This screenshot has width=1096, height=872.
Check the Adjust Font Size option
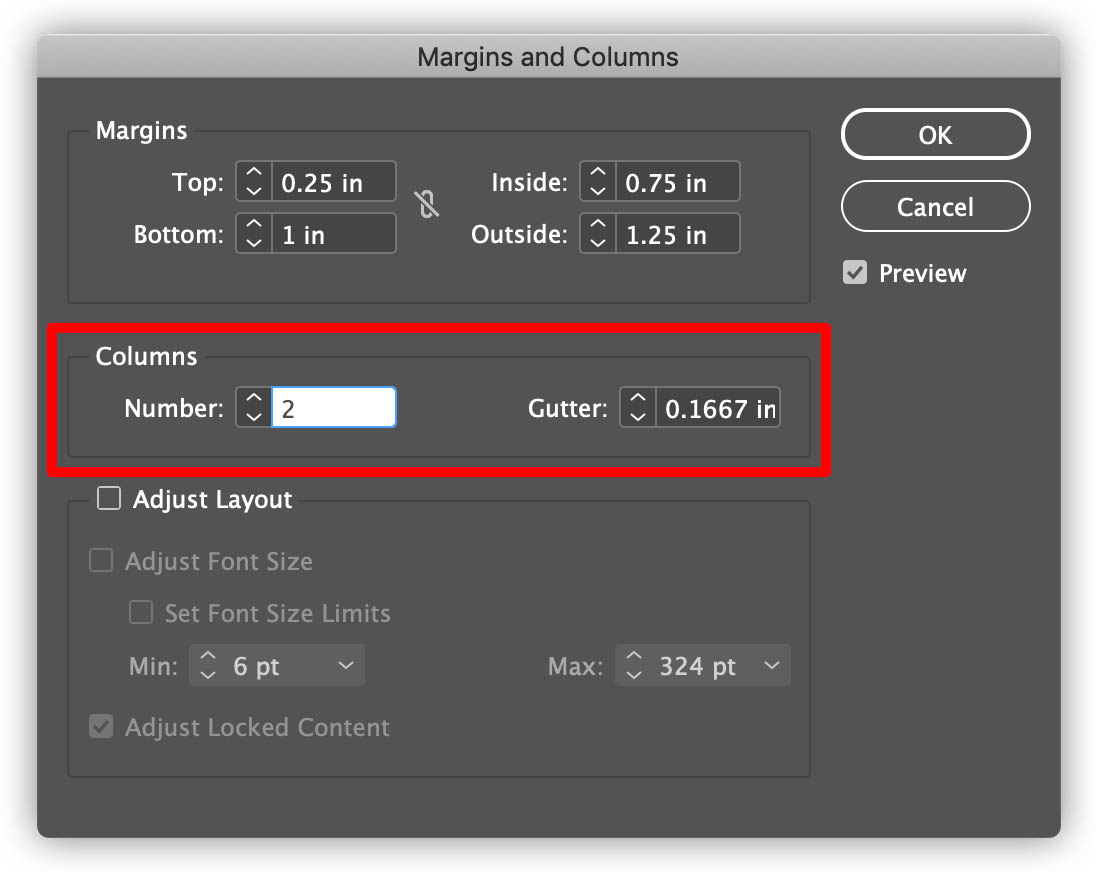(101, 561)
